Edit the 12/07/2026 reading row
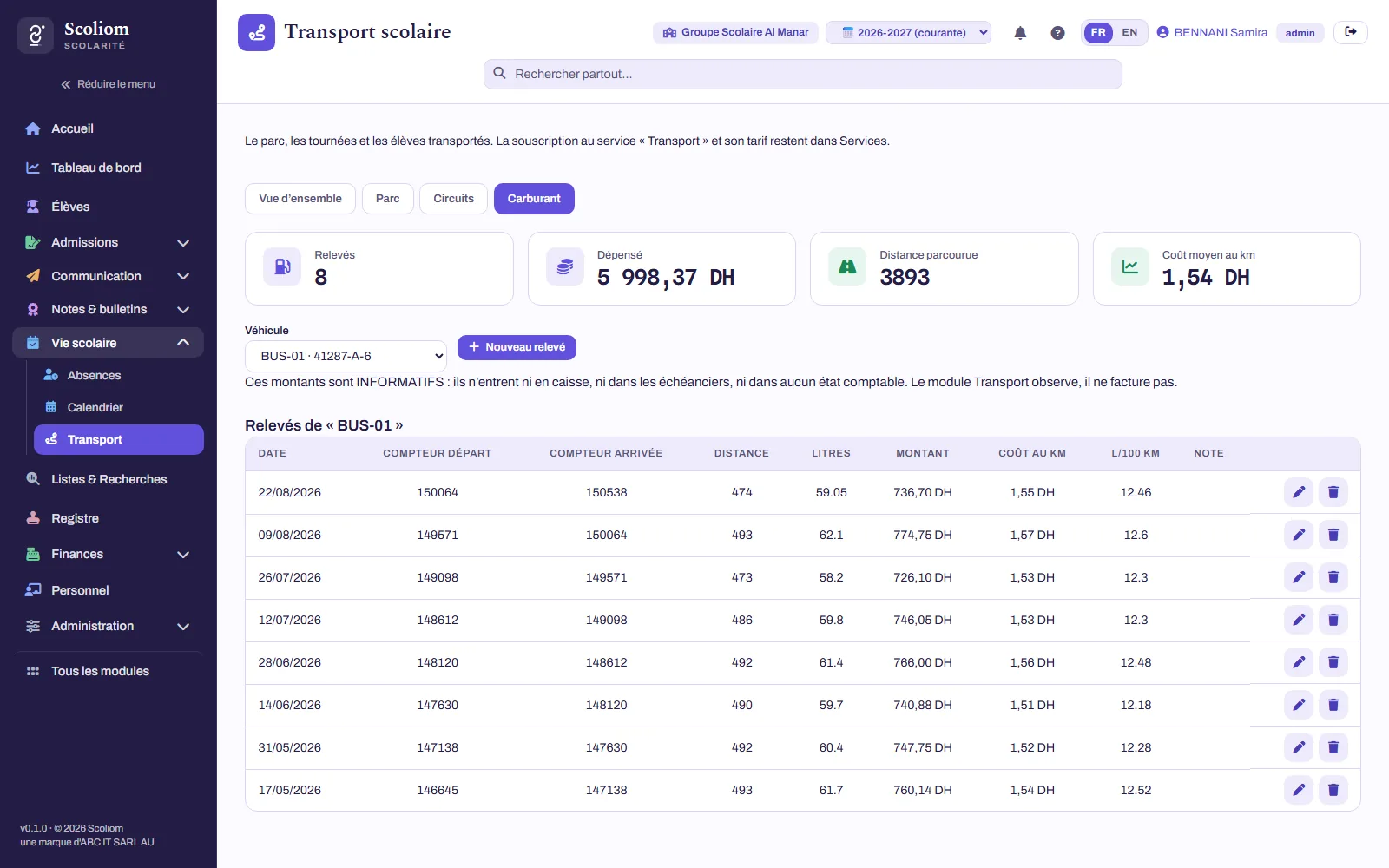Image resolution: width=1389 pixels, height=868 pixels. pos(1299,620)
